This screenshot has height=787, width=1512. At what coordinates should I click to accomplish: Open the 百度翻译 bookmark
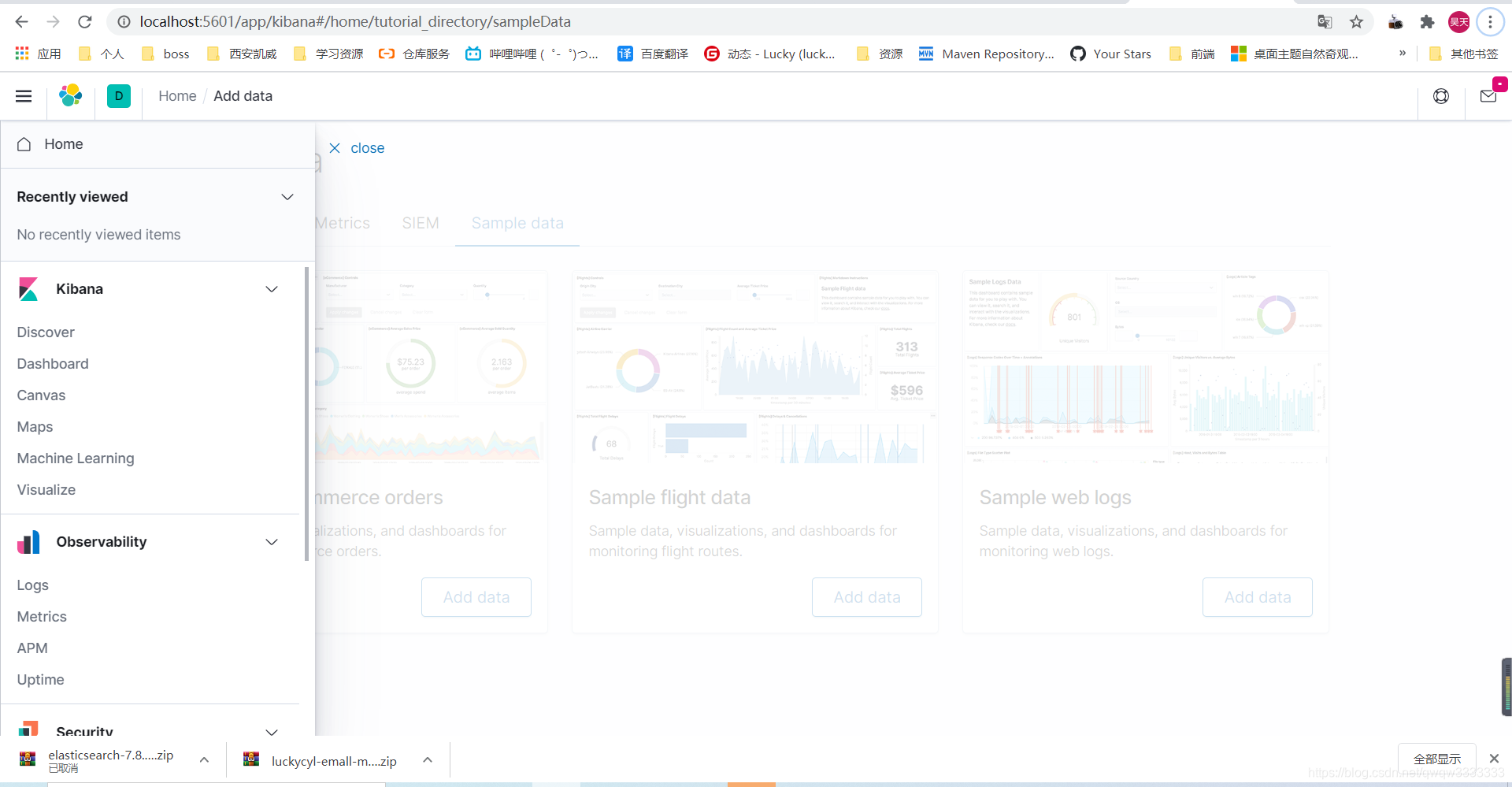[653, 54]
